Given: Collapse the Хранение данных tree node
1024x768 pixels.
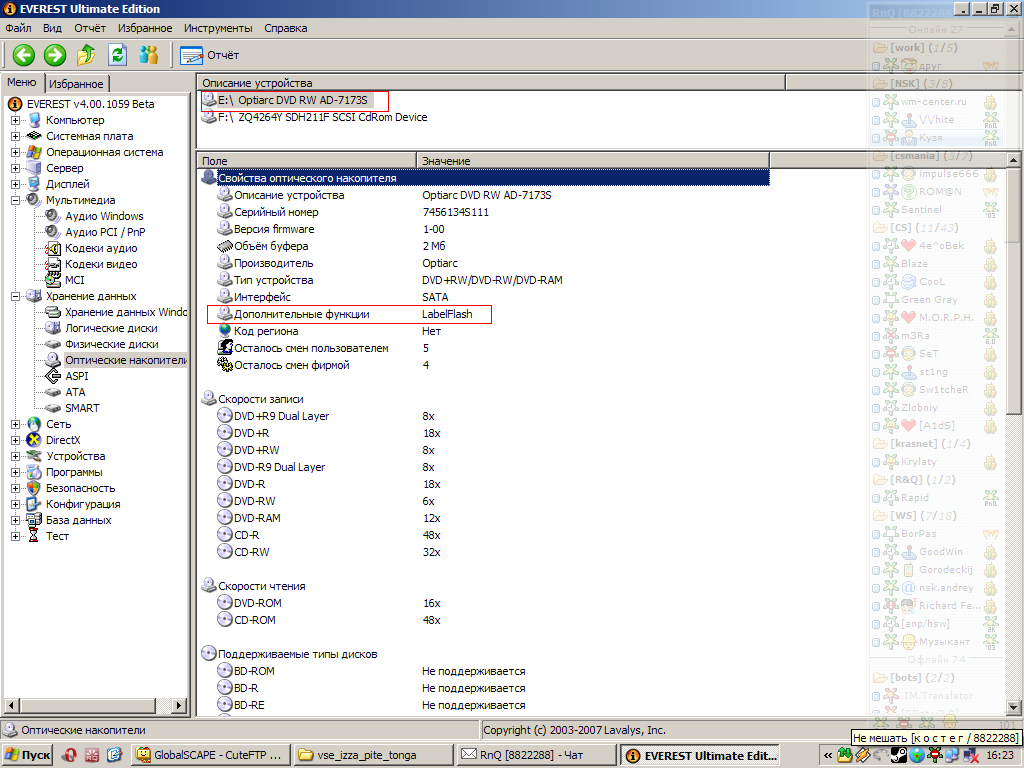Looking at the screenshot, I should point(15,296).
